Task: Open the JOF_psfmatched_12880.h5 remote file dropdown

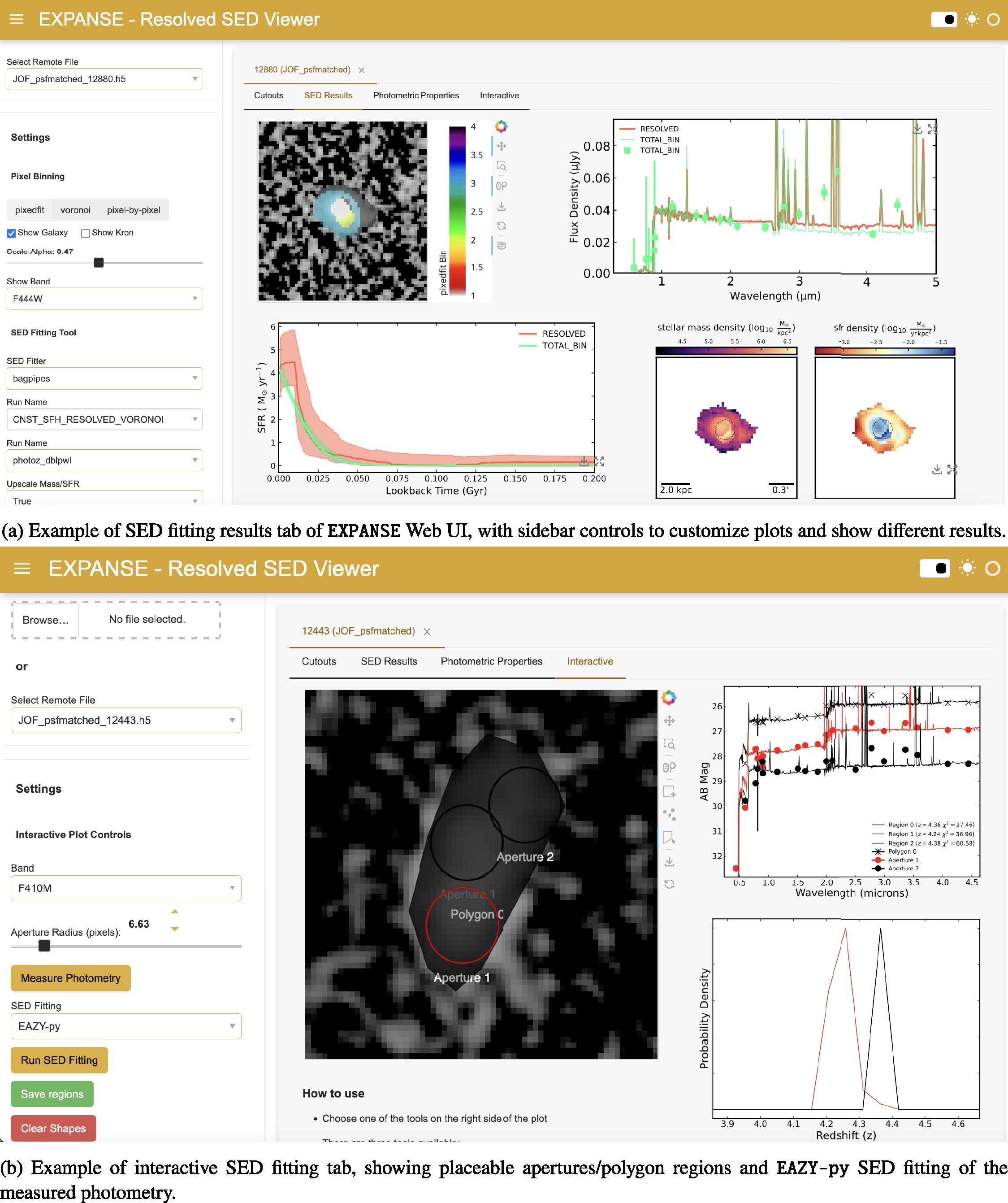Action: click(x=105, y=79)
